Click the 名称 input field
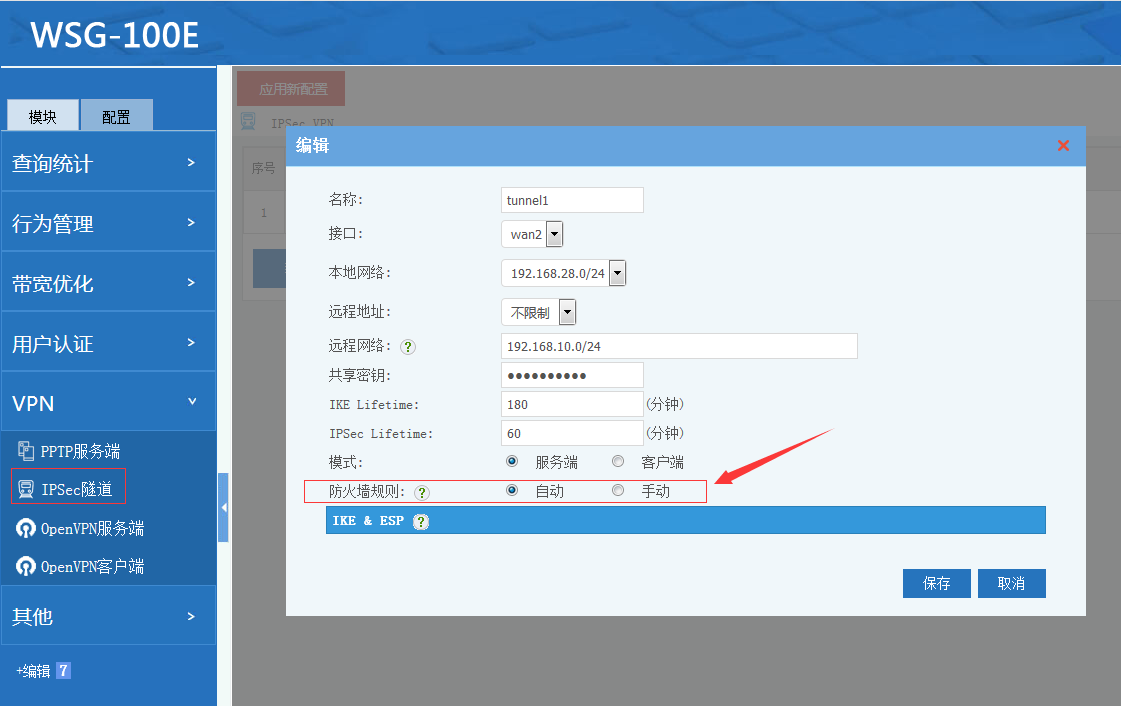Viewport: 1121px width, 706px height. tap(571, 200)
